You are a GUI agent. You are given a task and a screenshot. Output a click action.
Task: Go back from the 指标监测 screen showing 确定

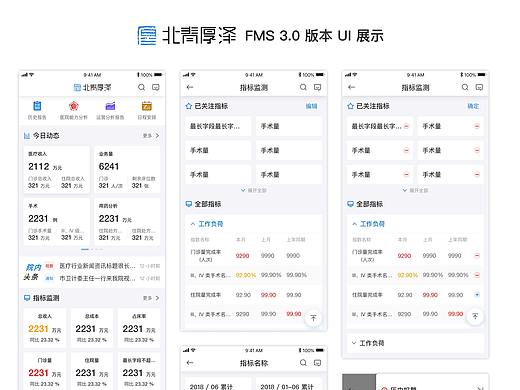coord(352,87)
